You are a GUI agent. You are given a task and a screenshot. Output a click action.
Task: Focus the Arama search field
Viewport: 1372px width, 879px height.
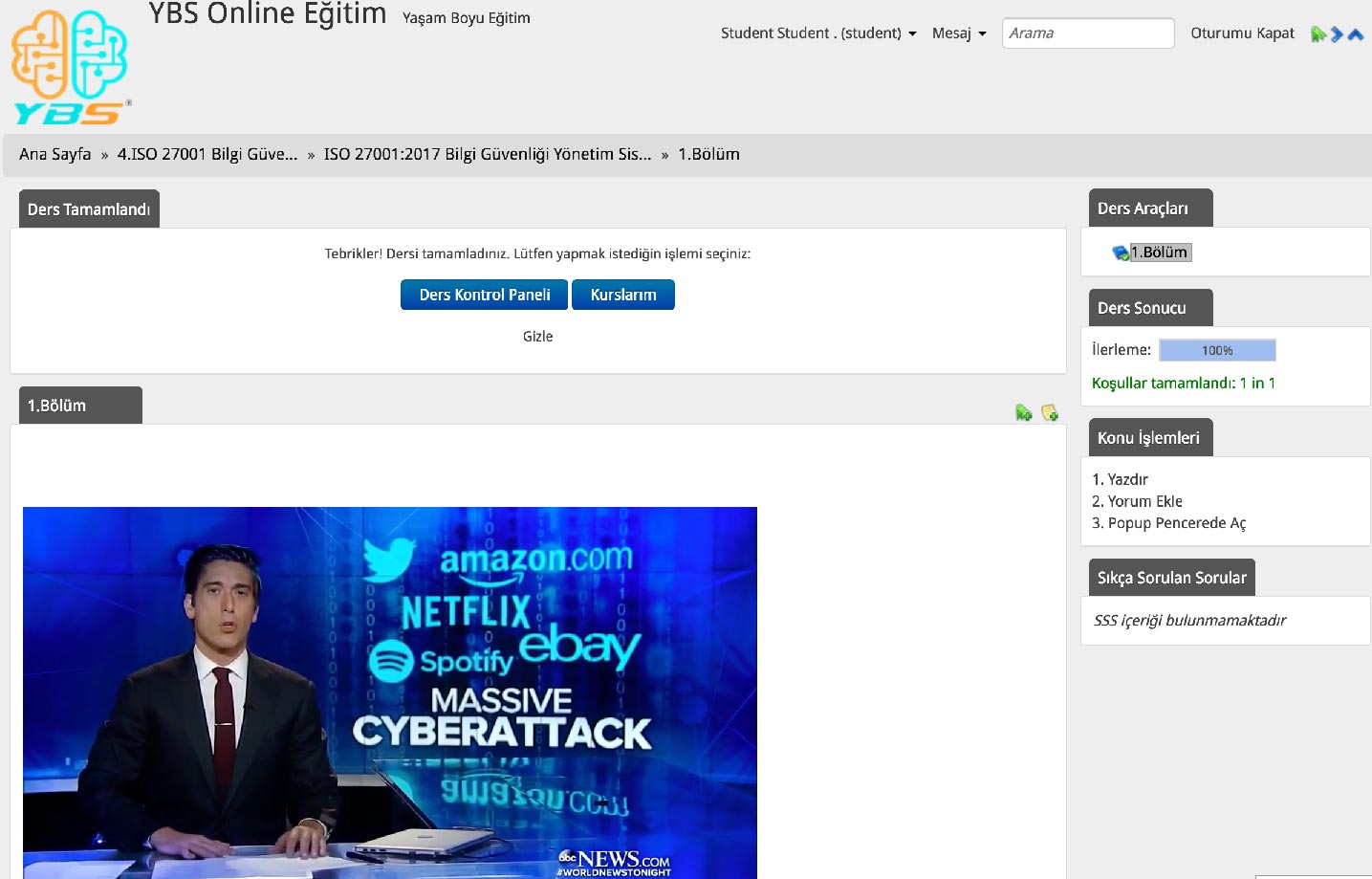[1088, 33]
